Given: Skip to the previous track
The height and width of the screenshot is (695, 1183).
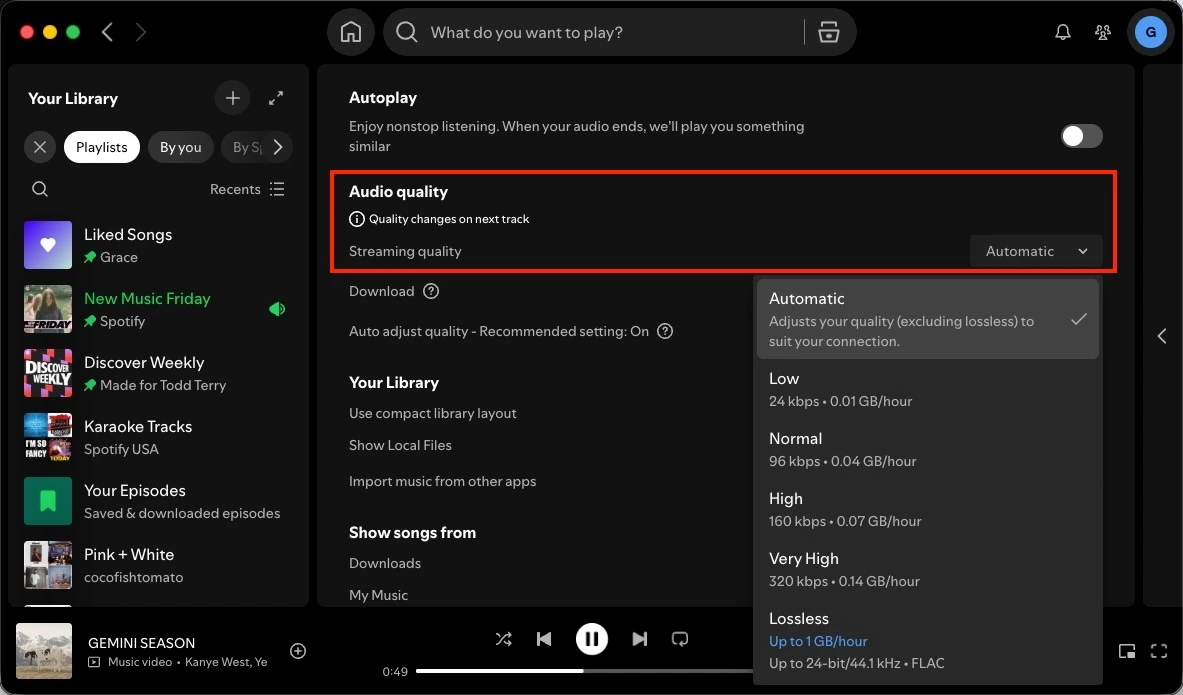Looking at the screenshot, I should point(544,639).
